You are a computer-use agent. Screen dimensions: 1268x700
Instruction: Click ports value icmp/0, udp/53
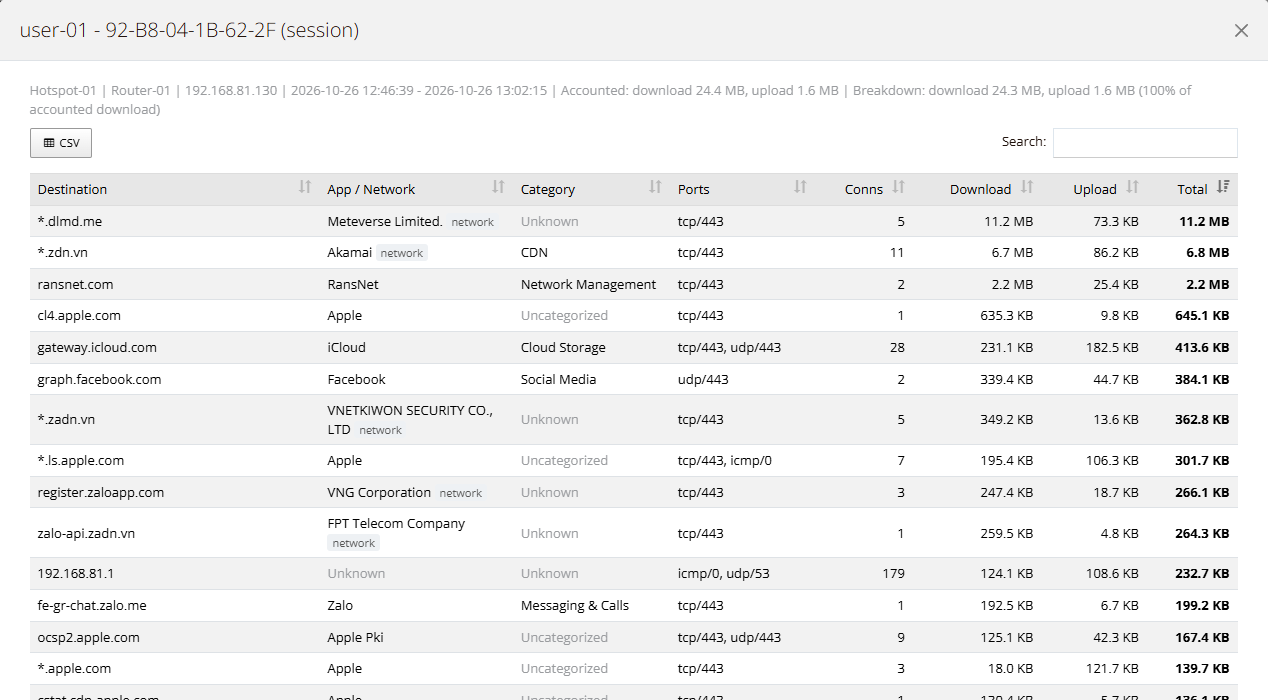[x=724, y=574]
